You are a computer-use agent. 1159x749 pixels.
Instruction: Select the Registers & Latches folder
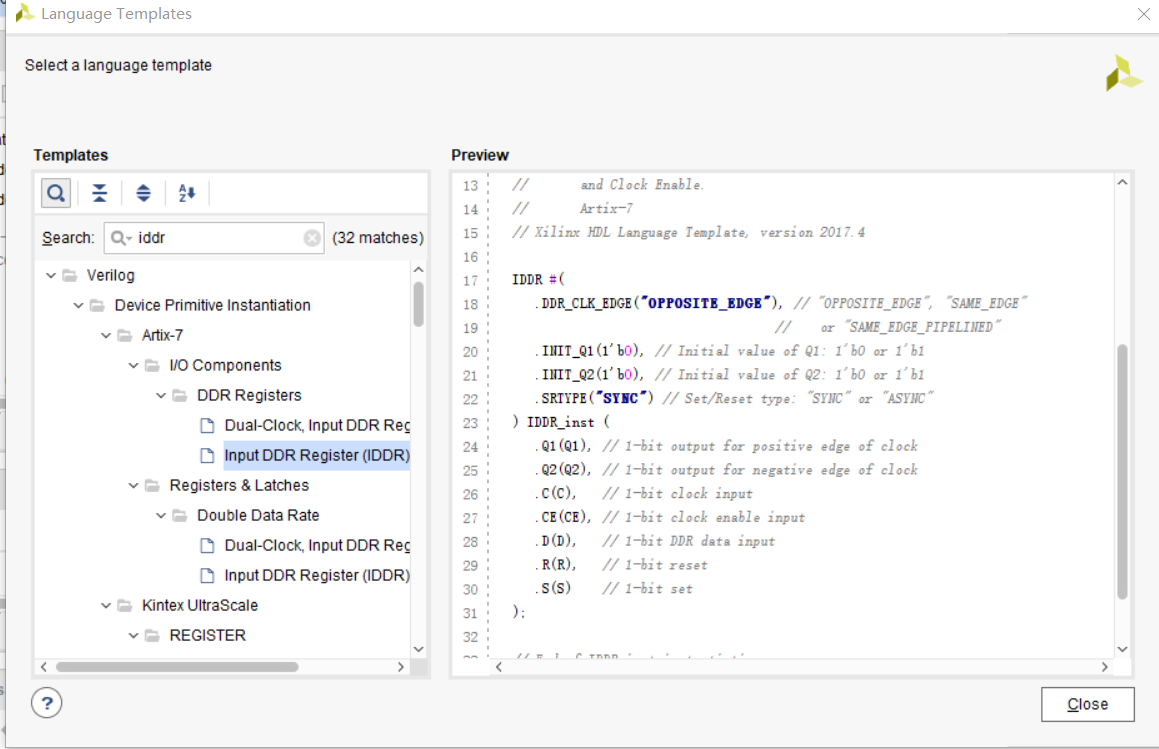(239, 485)
